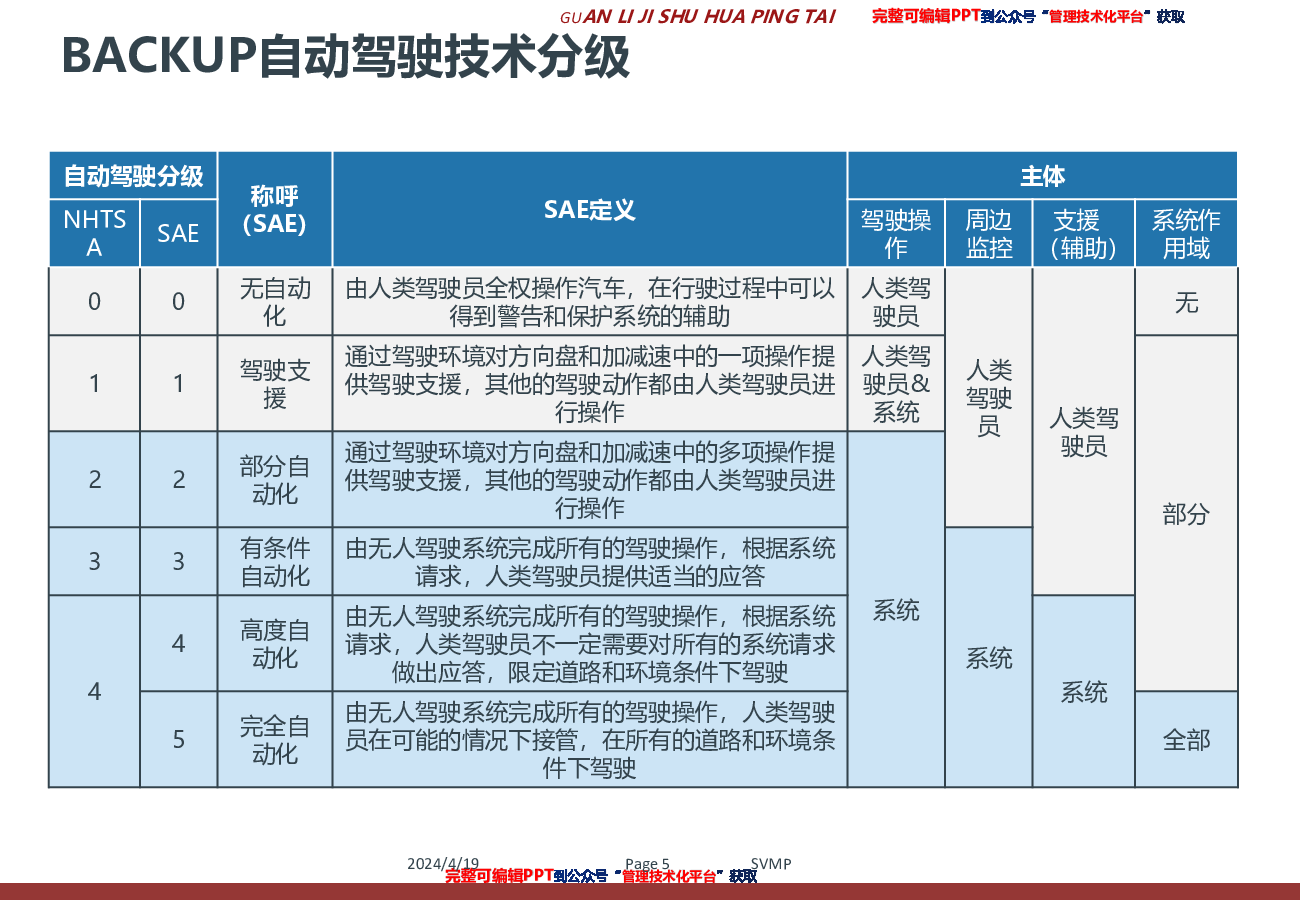Click SAE level 1 cell
Image resolution: width=1300 pixels, height=900 pixels.
click(x=178, y=383)
